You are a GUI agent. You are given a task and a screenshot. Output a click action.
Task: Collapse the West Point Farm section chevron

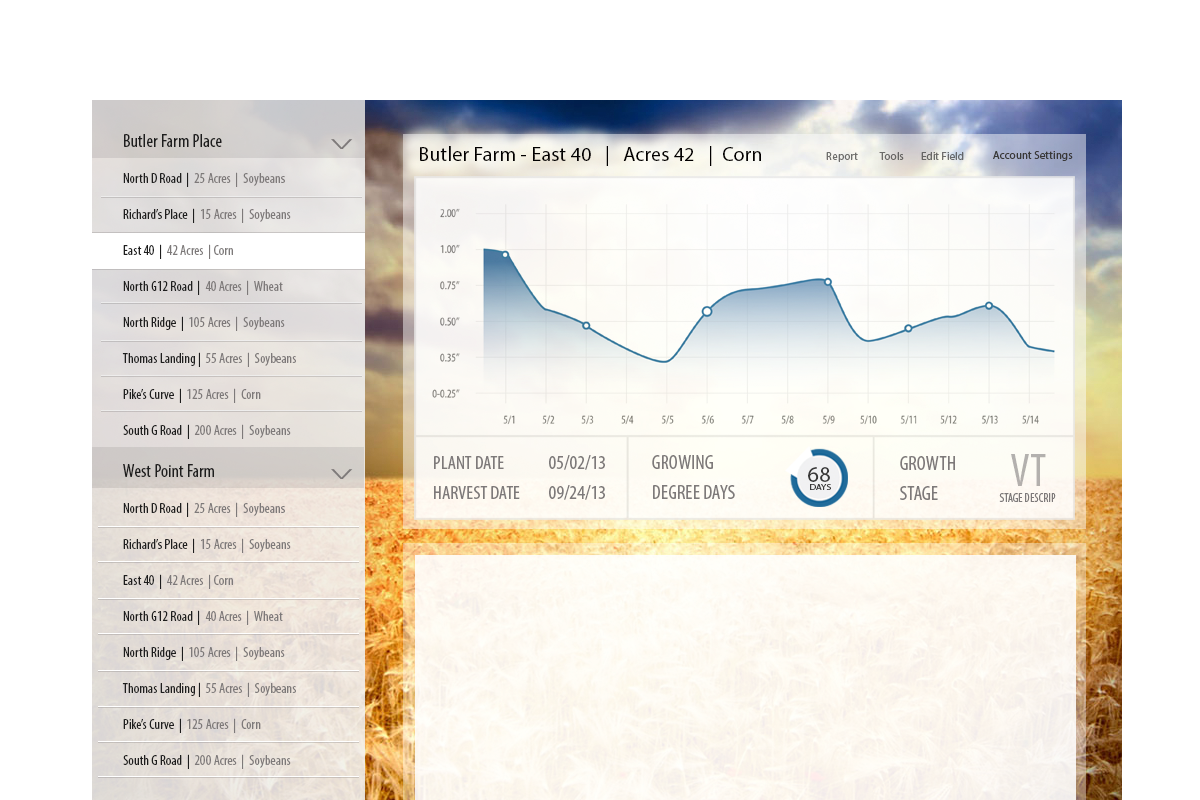pos(341,474)
